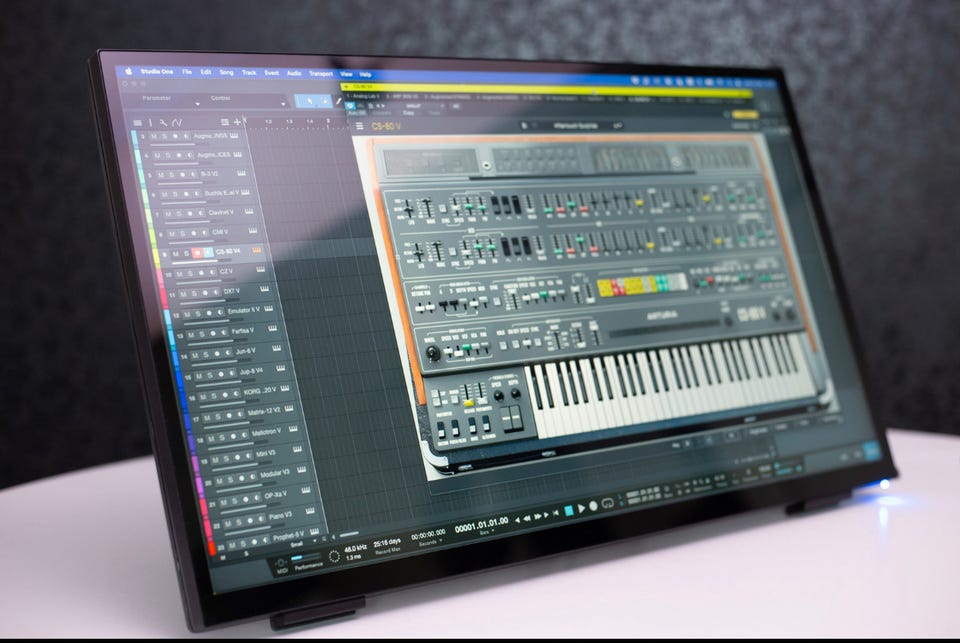Open the Track menu

click(x=249, y=72)
